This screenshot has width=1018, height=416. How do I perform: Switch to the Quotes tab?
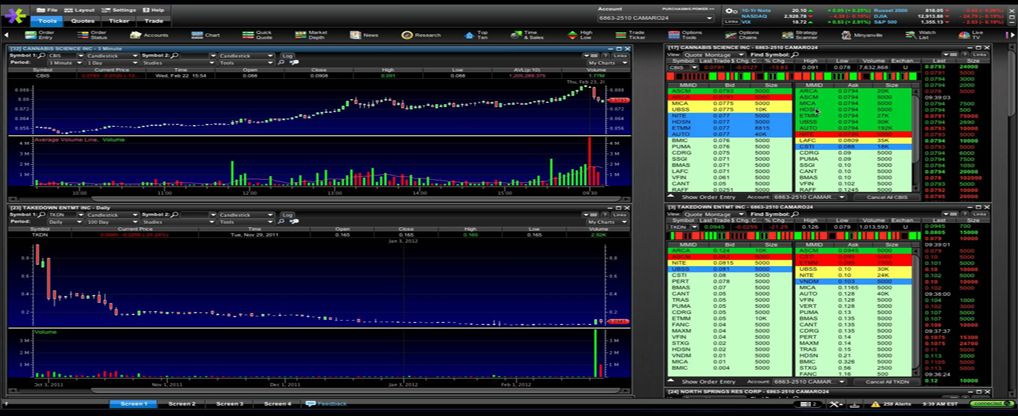[82, 21]
